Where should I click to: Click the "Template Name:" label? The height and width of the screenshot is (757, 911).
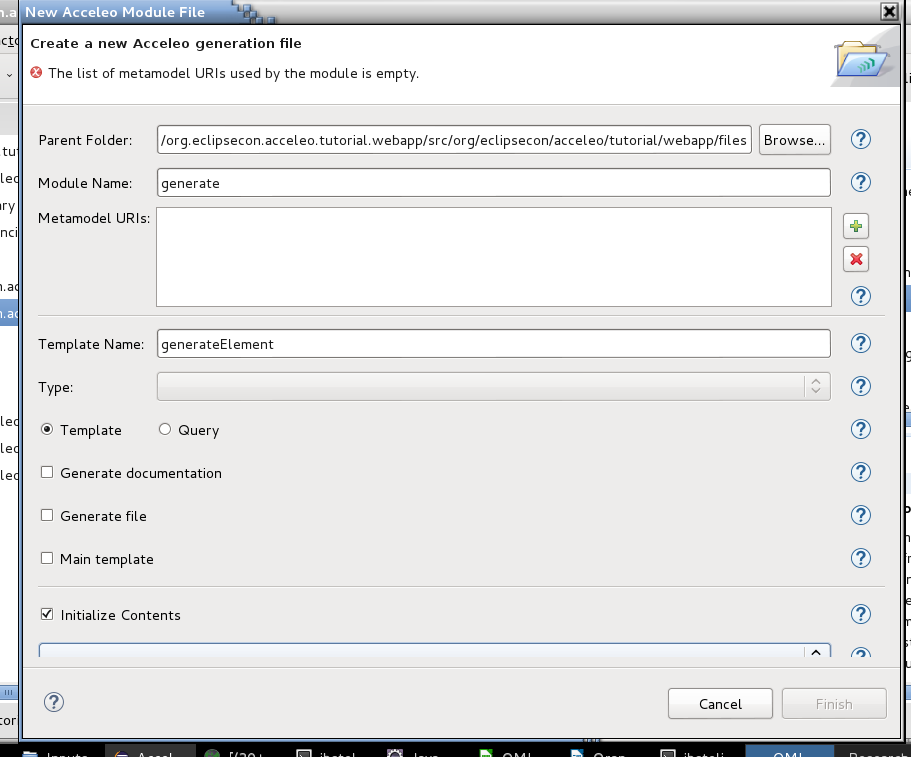coord(91,345)
